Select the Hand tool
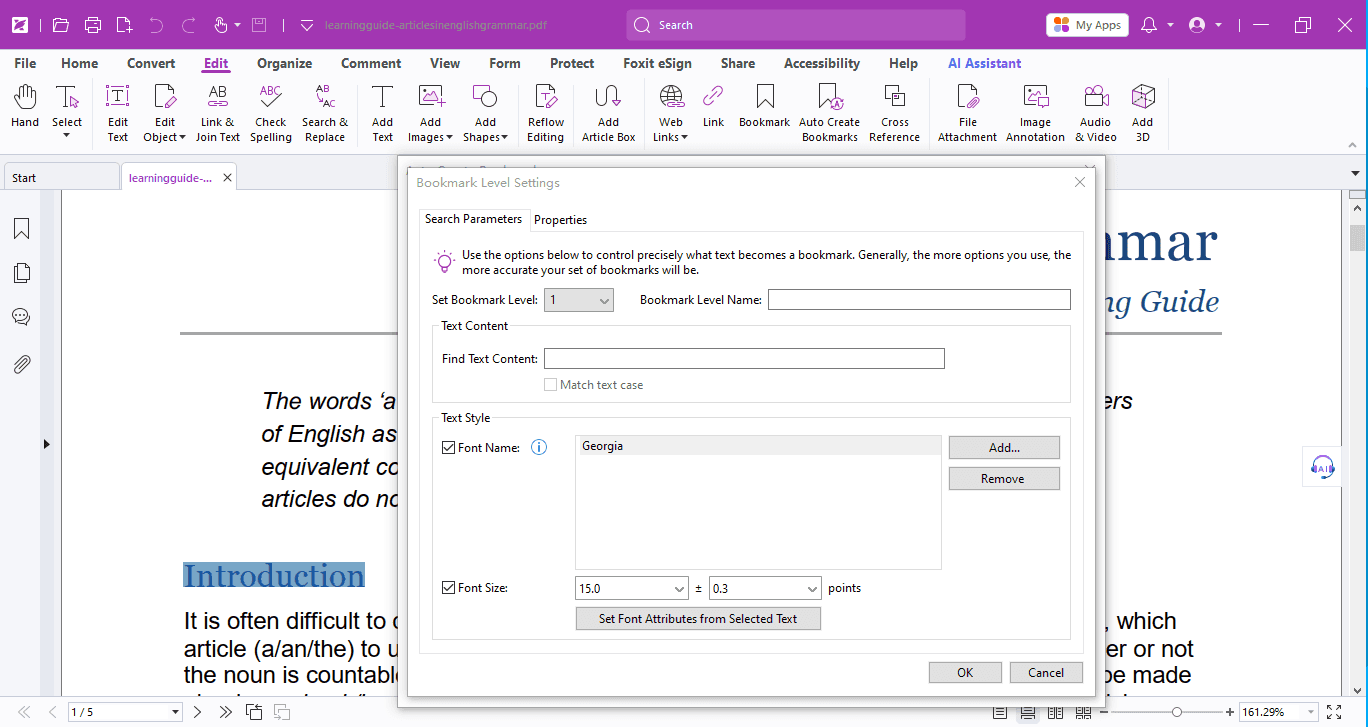The image size is (1368, 727). (x=25, y=107)
